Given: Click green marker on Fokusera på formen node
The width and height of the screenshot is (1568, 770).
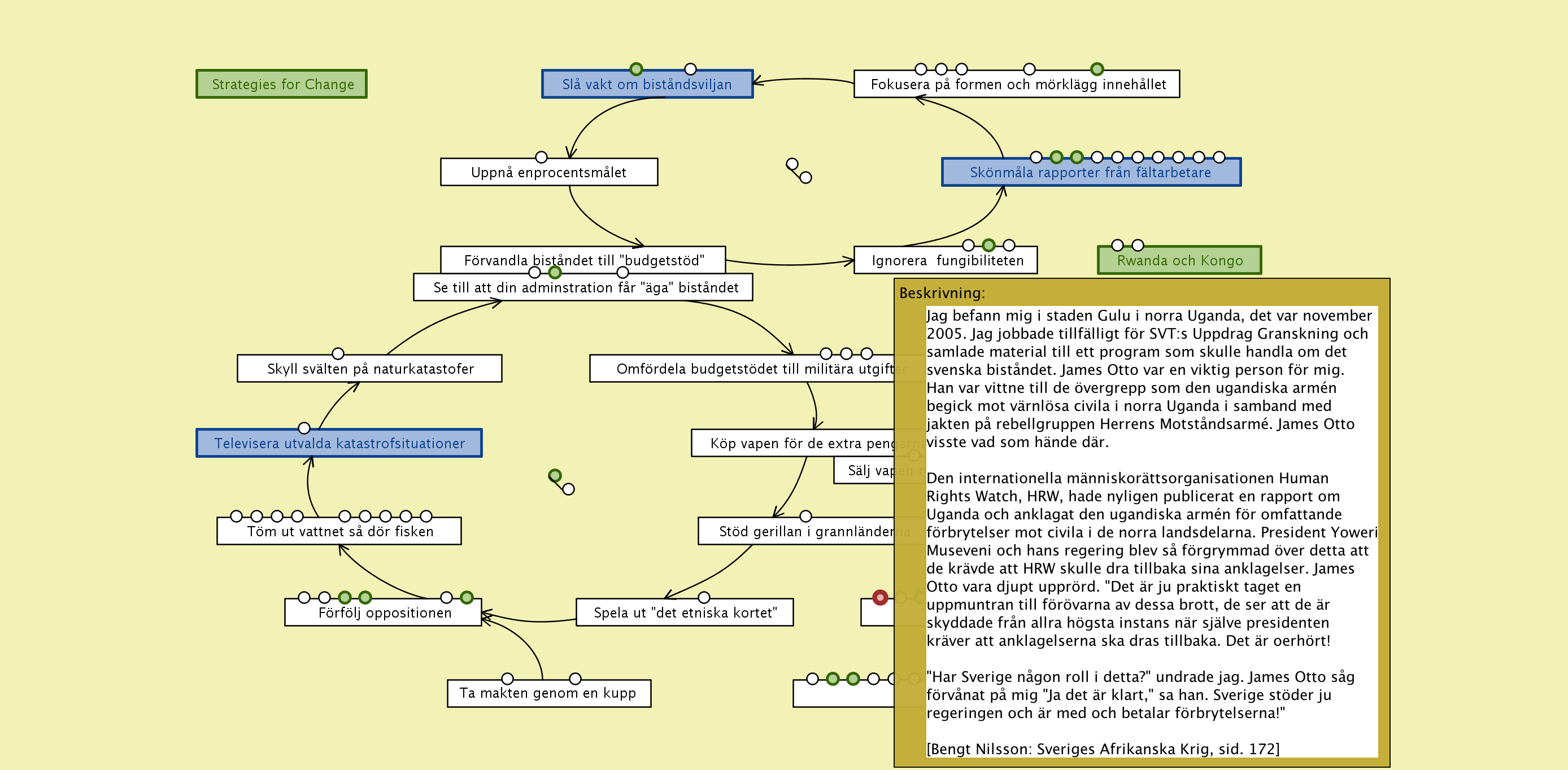Looking at the screenshot, I should (x=1097, y=69).
